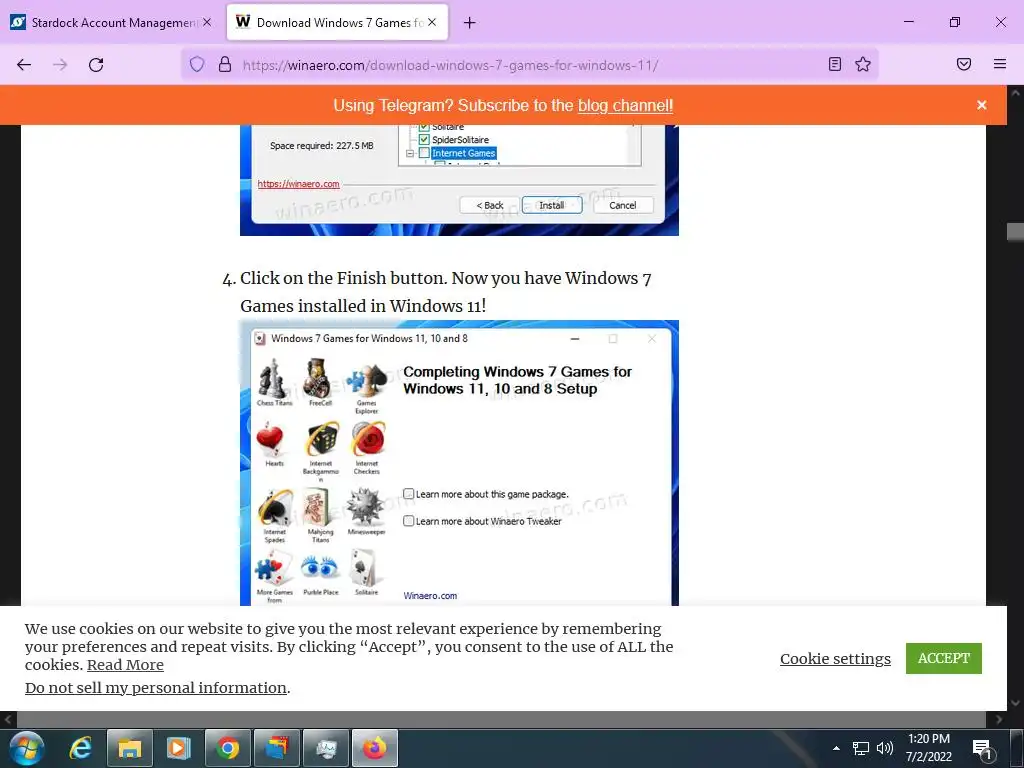1024x768 pixels.
Task: Open the blog channel link
Action: click(x=625, y=106)
